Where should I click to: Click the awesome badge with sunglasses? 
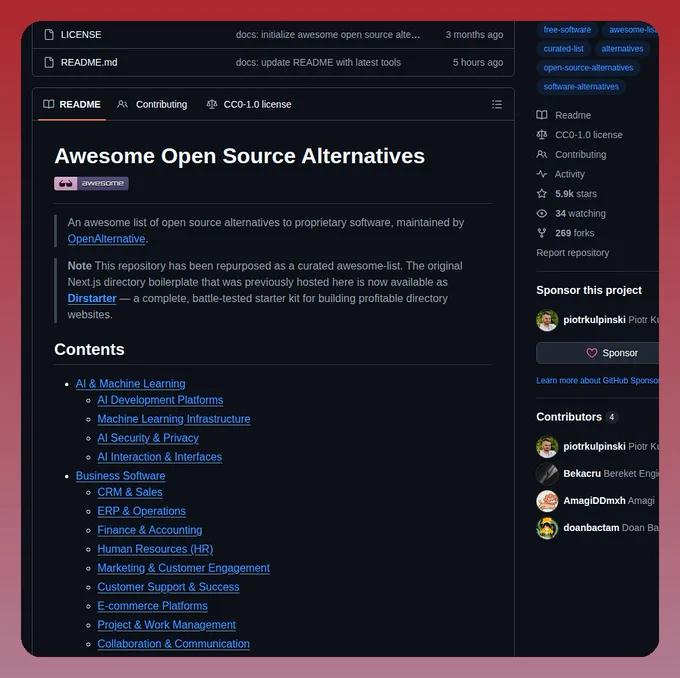(x=91, y=183)
